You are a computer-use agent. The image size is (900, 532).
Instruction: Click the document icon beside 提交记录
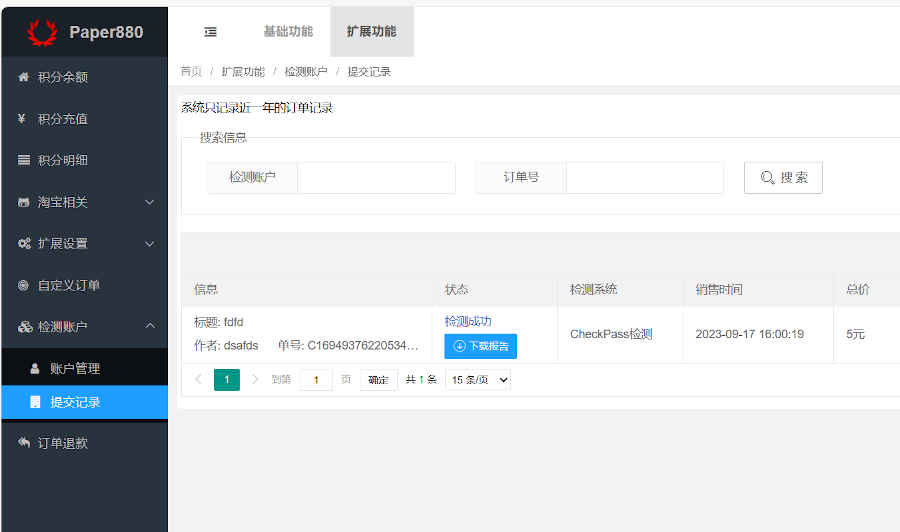pyautogui.click(x=35, y=402)
